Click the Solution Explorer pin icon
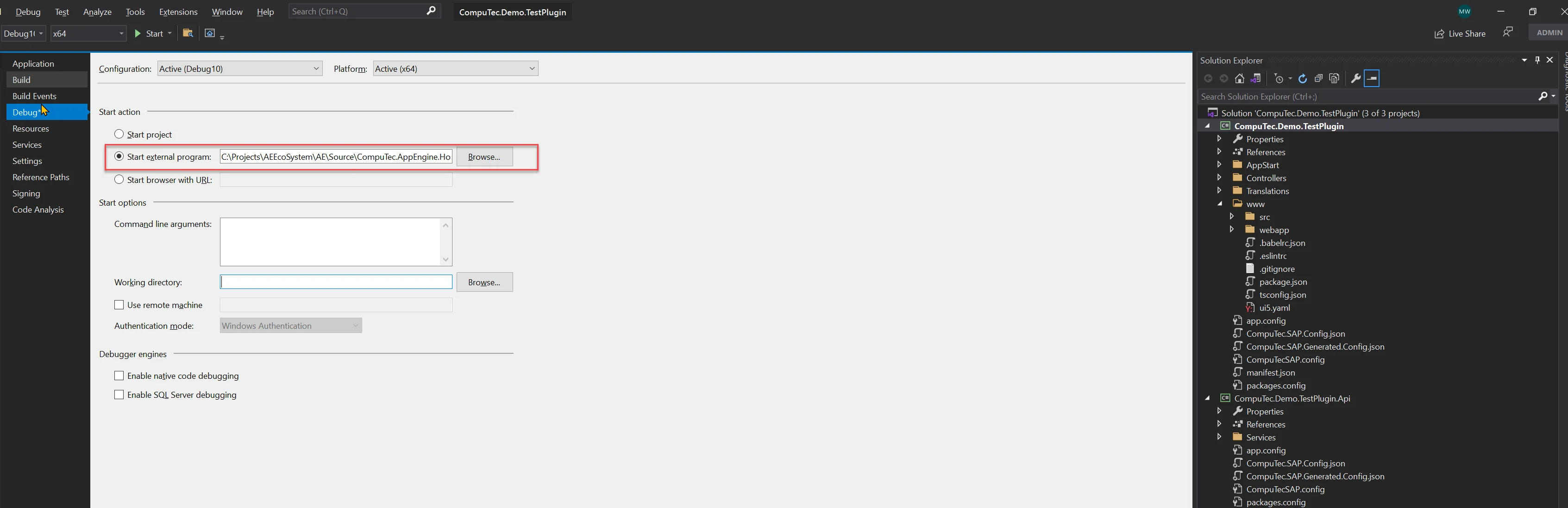Screen dimensions: 1568x508 click(x=1538, y=60)
